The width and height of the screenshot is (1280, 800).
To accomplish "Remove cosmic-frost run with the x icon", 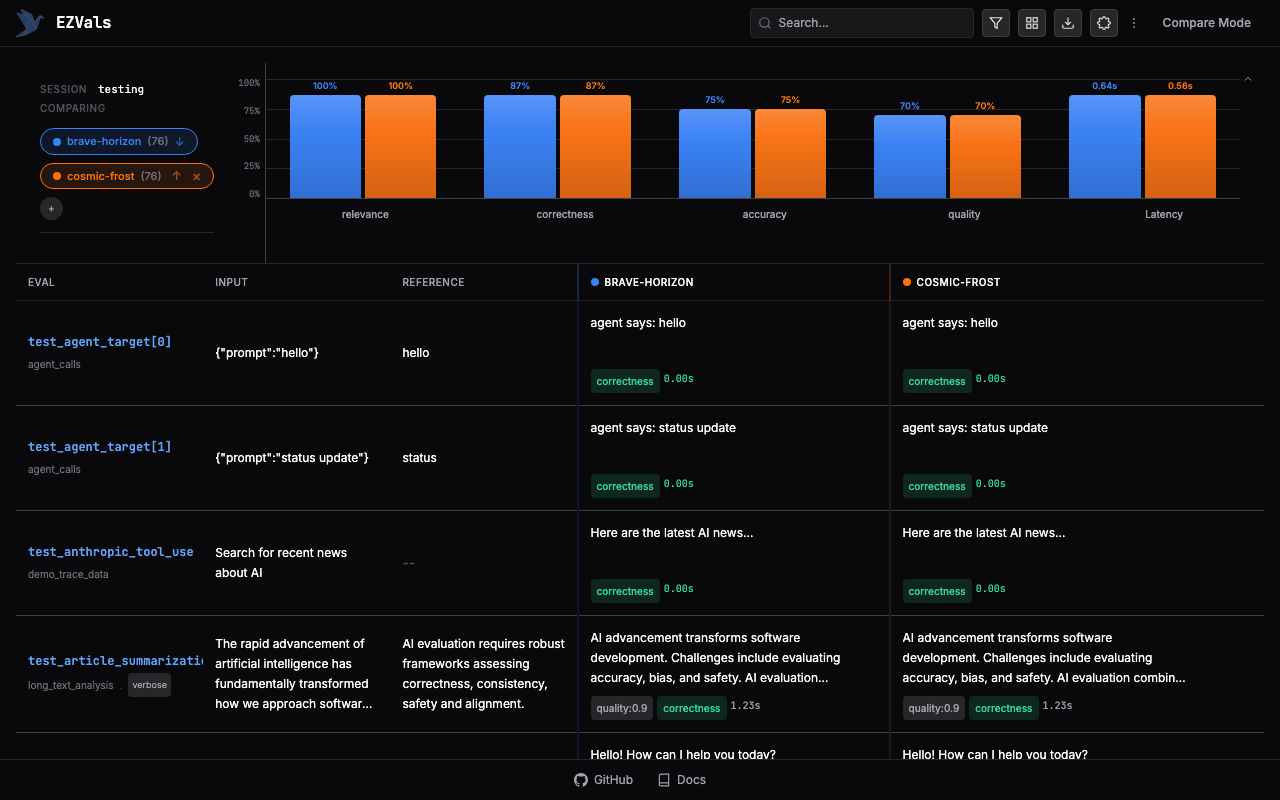I will pos(197,177).
